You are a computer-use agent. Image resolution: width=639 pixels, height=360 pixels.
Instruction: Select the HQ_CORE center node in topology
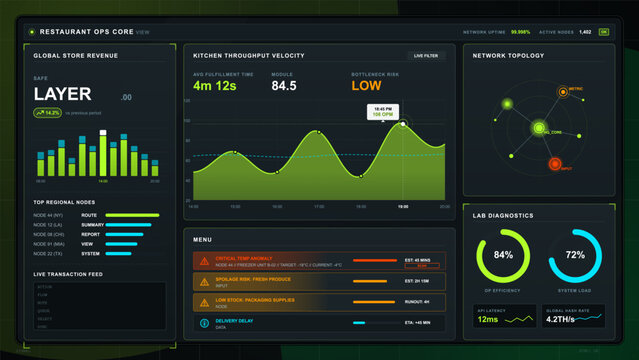(x=539, y=128)
